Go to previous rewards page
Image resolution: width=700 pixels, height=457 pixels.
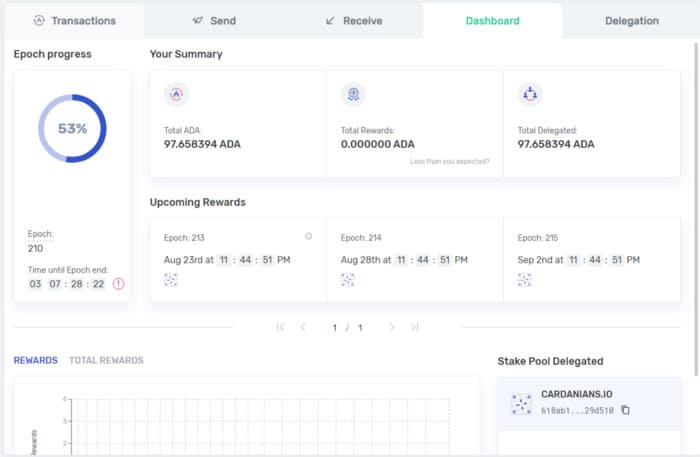click(x=303, y=327)
